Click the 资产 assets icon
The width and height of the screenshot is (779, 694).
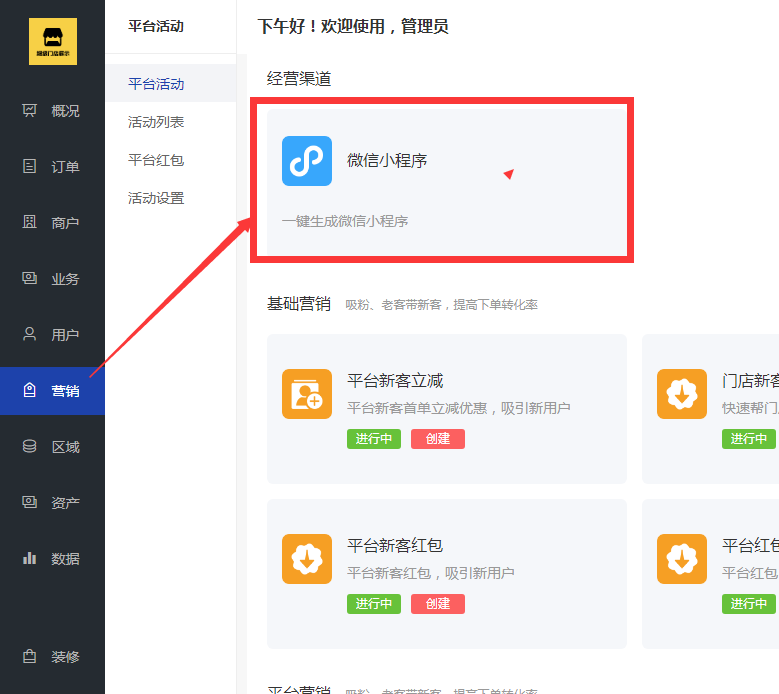click(x=29, y=502)
